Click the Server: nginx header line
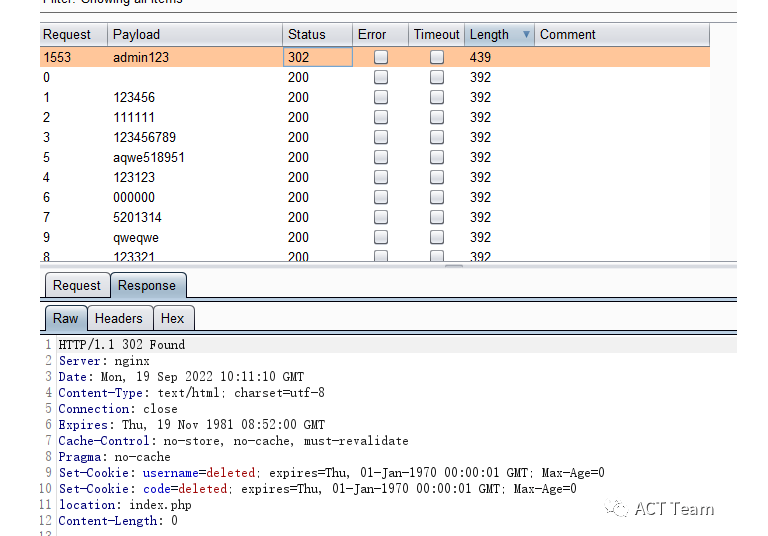The image size is (768, 536). pyautogui.click(x=104, y=361)
